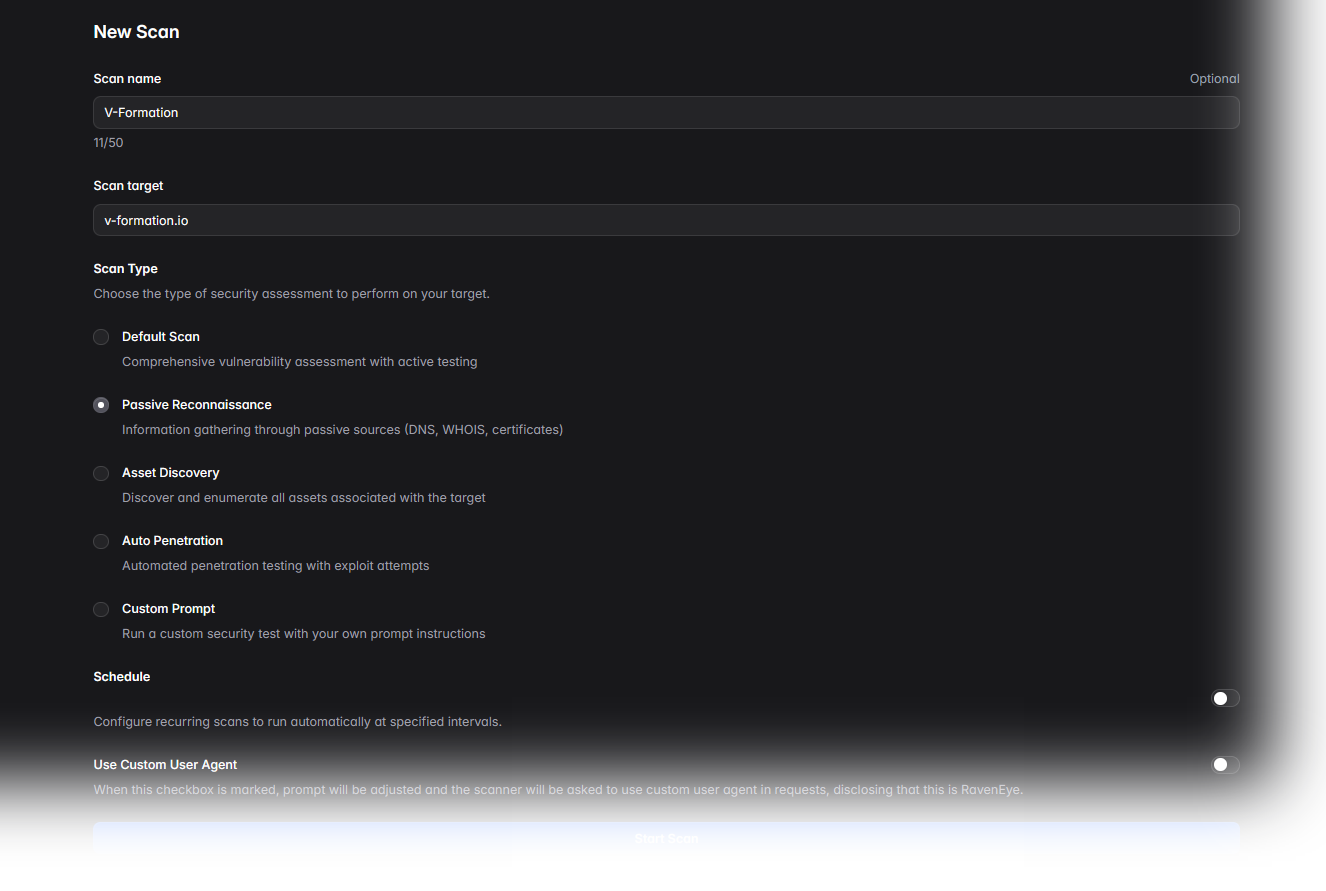Pick the Custom Prompt radio button
The height and width of the screenshot is (891, 1326).
[x=101, y=609]
